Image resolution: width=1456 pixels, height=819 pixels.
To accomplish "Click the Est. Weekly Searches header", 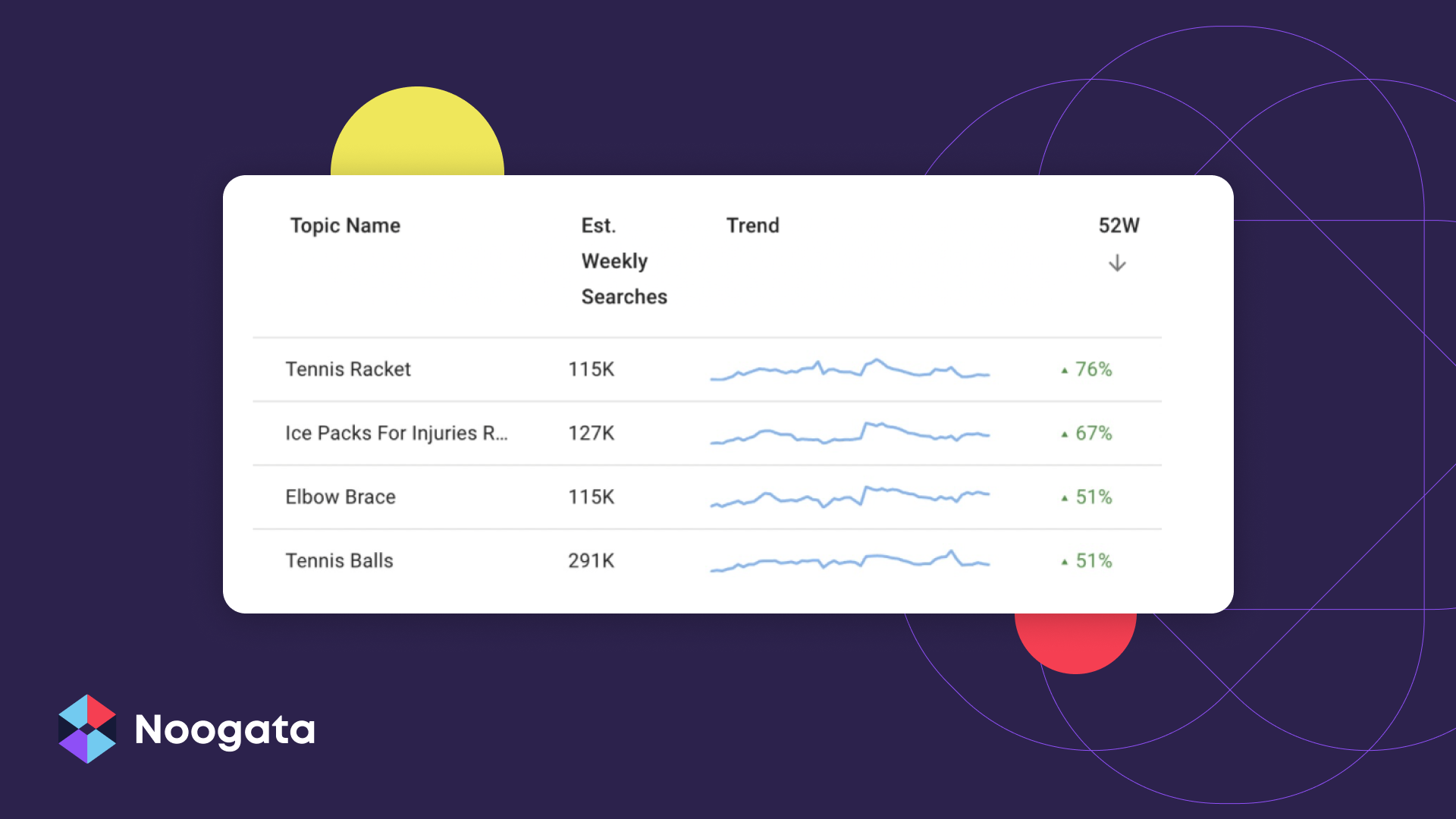I will [624, 261].
